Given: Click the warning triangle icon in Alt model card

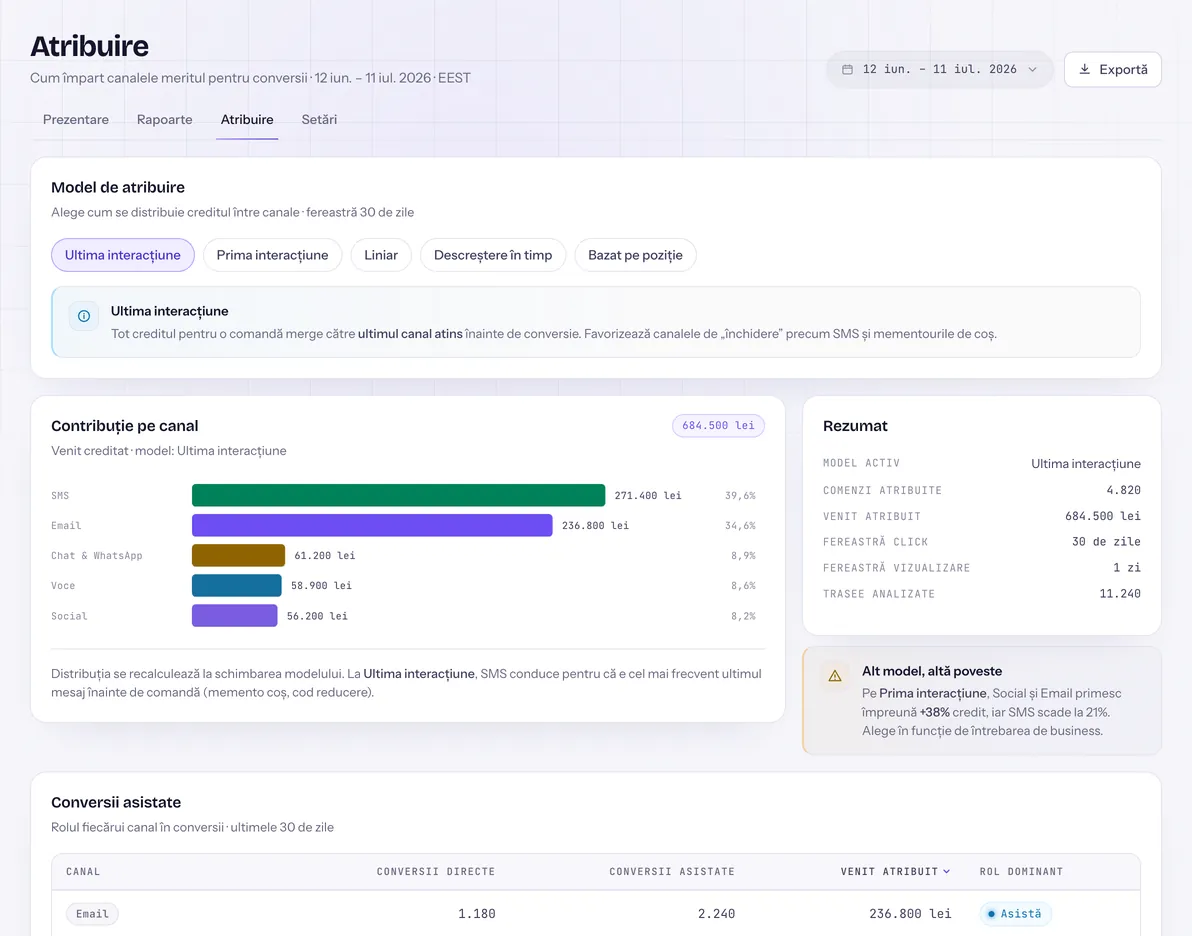Looking at the screenshot, I should tap(835, 676).
